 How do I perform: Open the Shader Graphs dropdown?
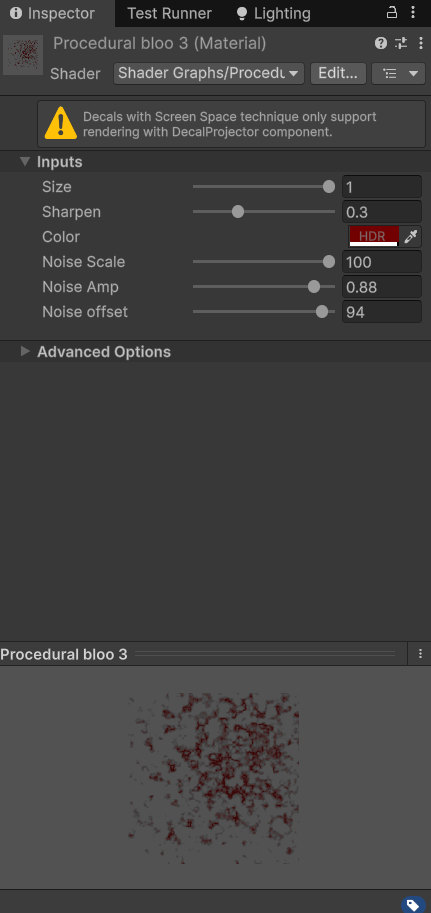(209, 74)
